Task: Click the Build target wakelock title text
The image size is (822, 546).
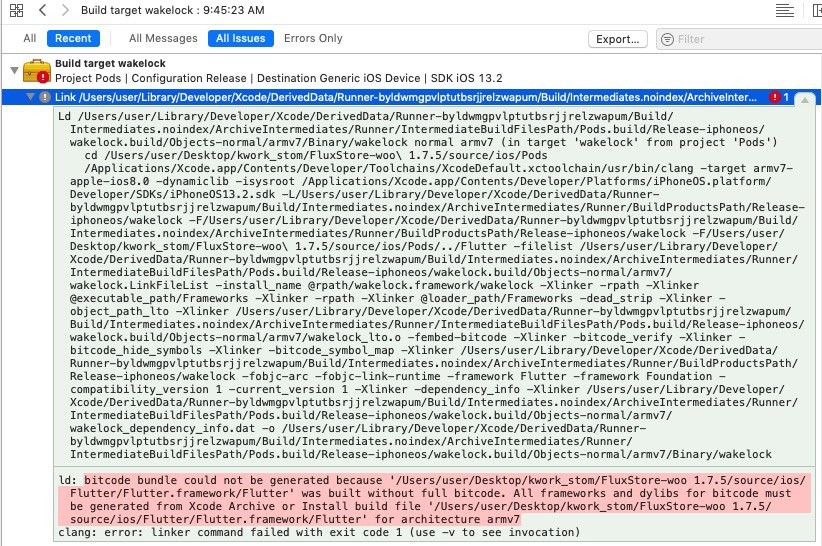Action: [110, 63]
